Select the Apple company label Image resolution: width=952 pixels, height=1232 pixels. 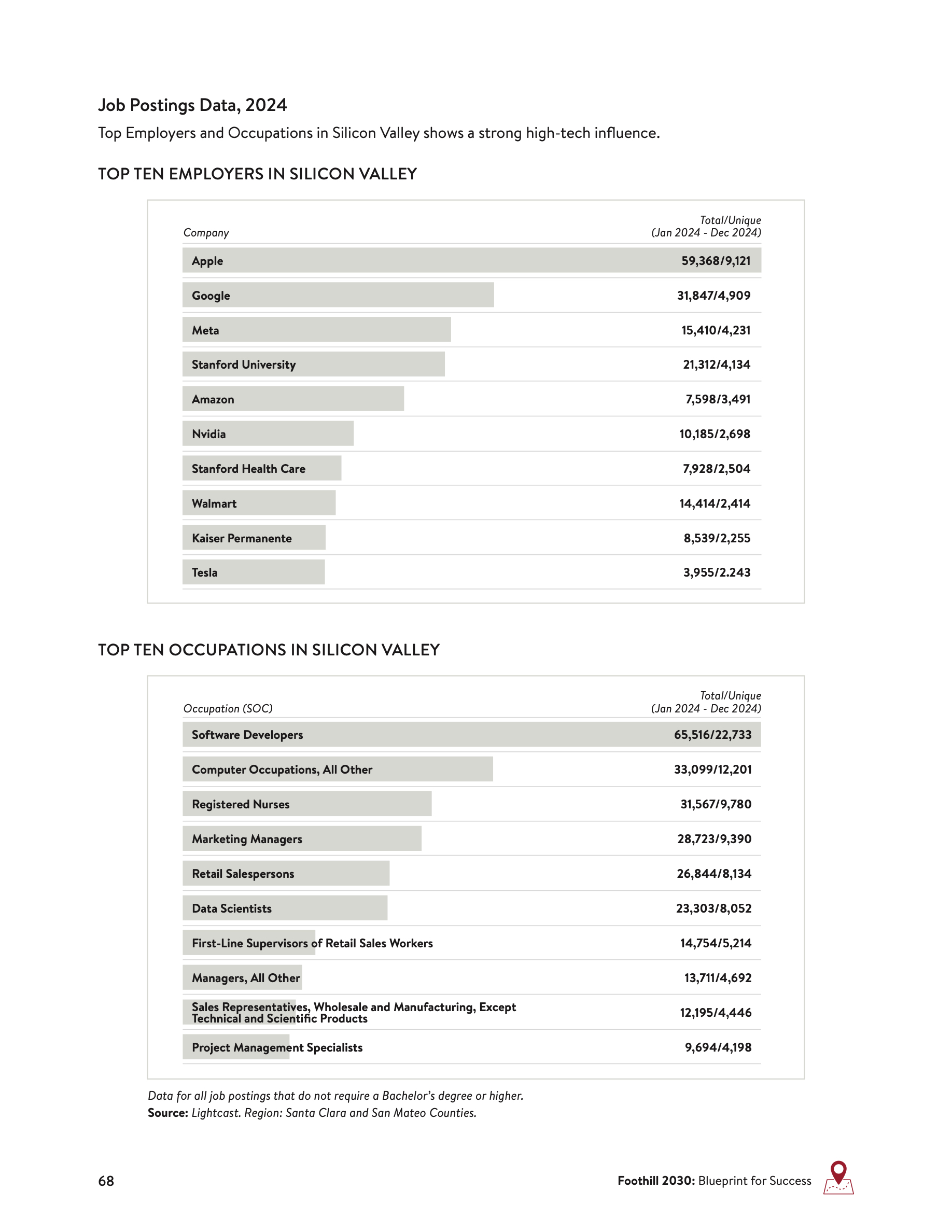207,261
